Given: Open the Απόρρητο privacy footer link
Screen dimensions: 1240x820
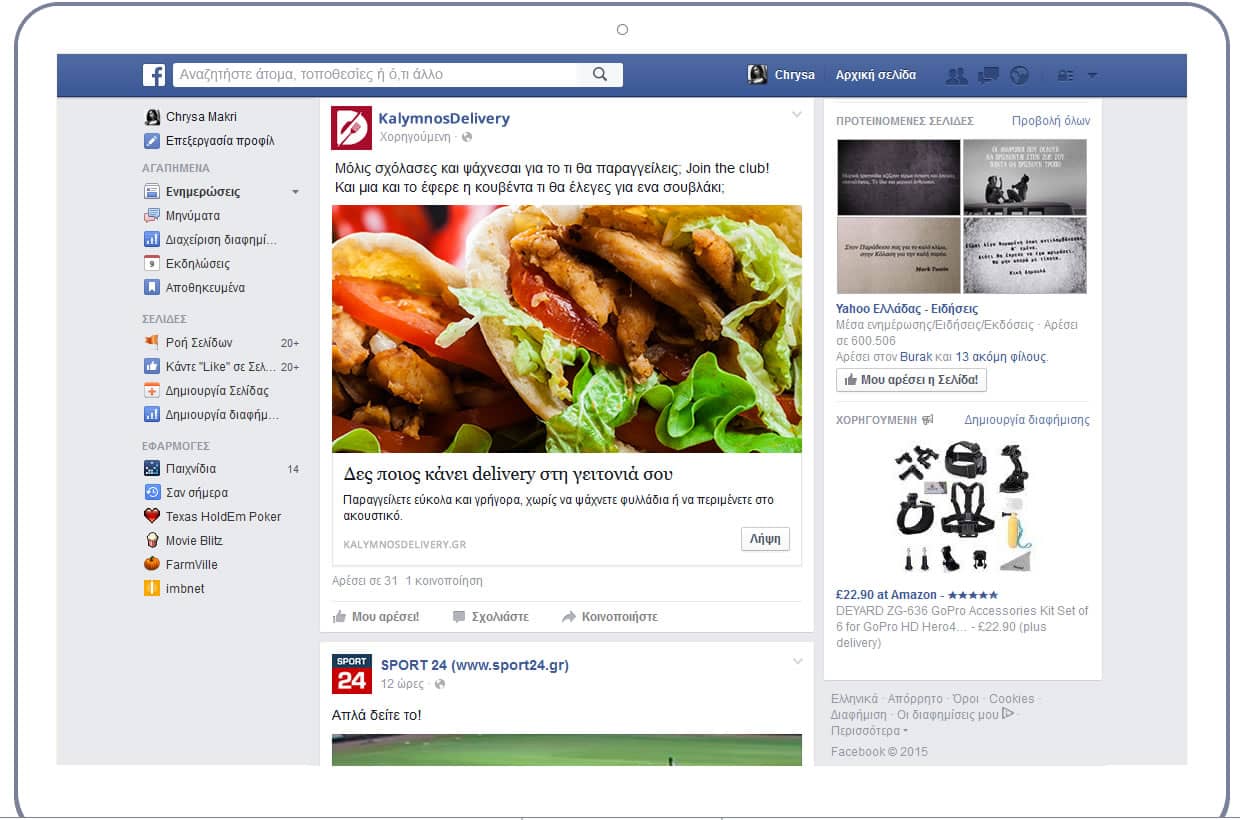Looking at the screenshot, I should [x=914, y=699].
